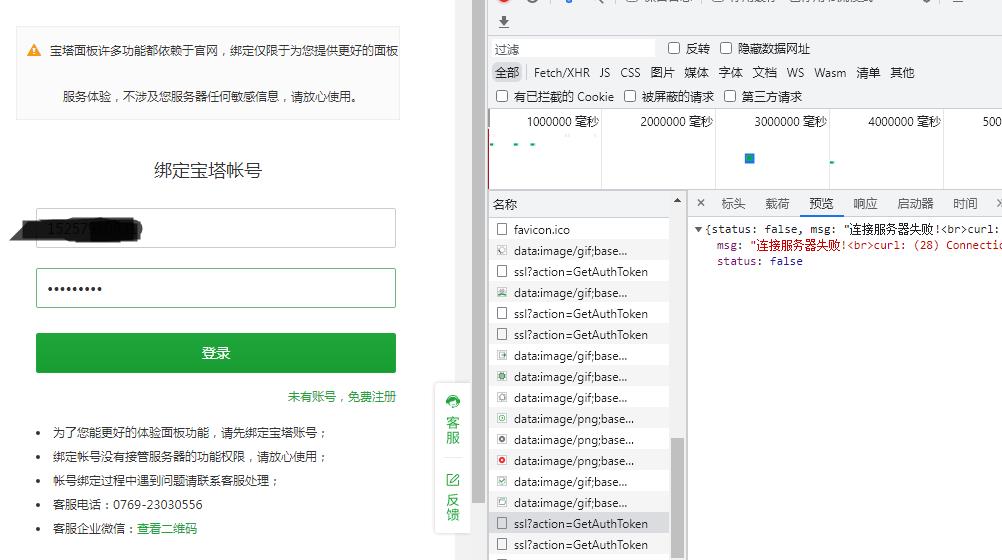Click the page vertical scrollbar beside form
Screen dimensions: 1002x560
point(478,253)
